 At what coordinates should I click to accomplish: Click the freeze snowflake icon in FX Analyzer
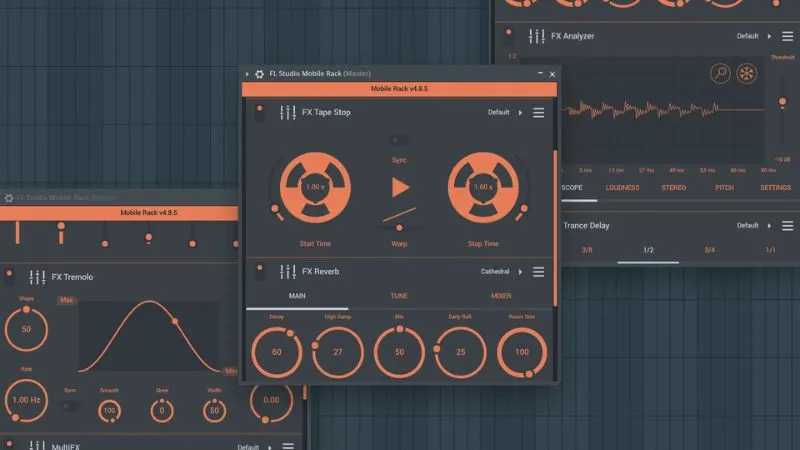(746, 73)
